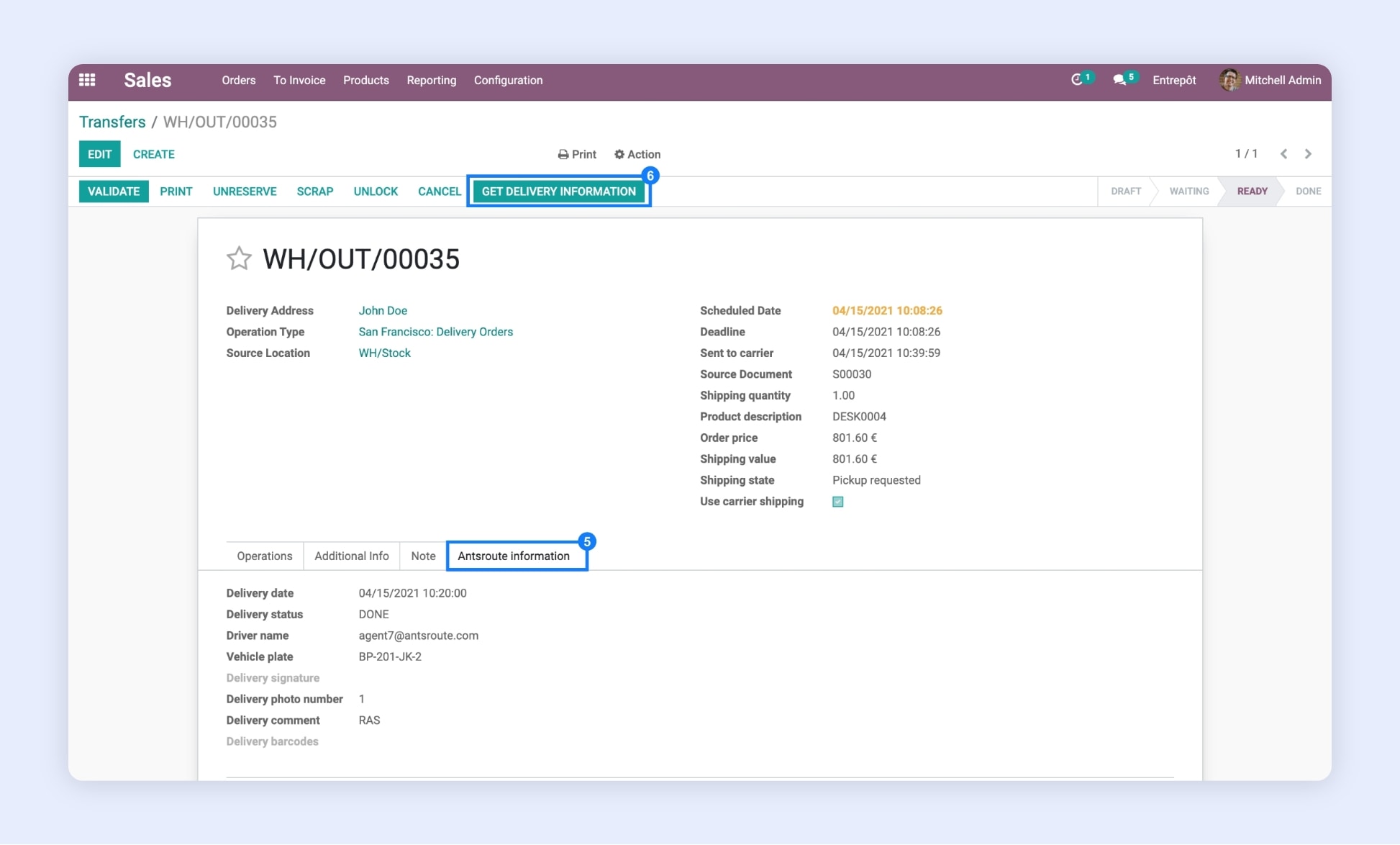Click the UNRESERVE button

(x=245, y=191)
